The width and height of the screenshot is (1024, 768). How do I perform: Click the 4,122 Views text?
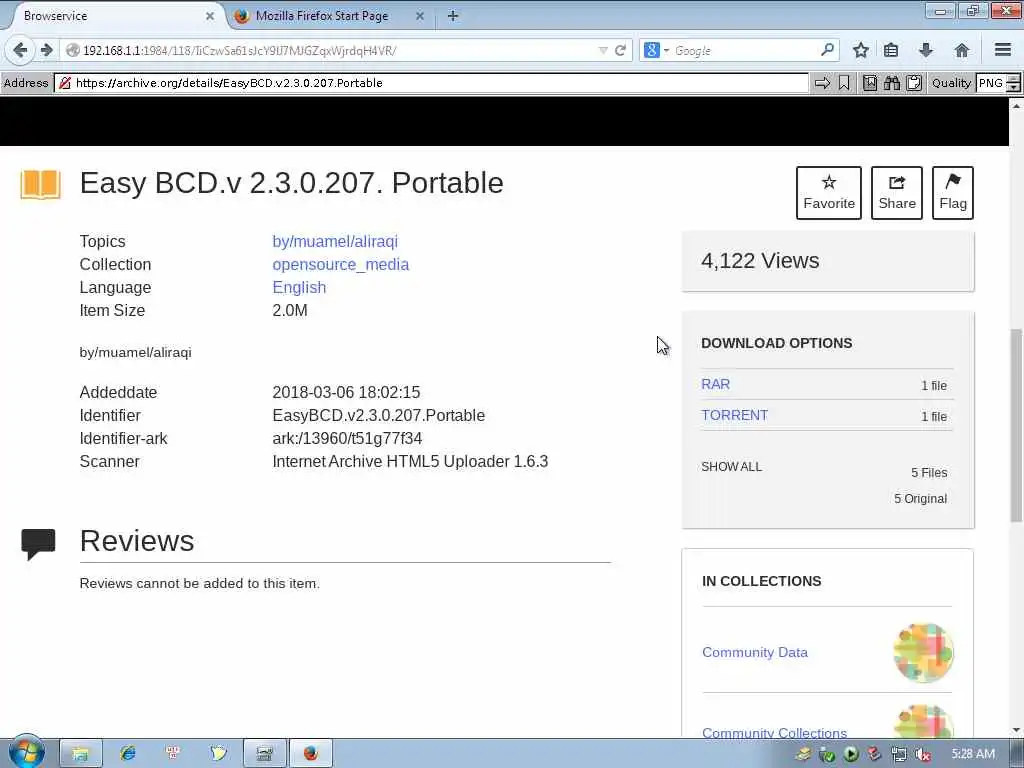[760, 261]
